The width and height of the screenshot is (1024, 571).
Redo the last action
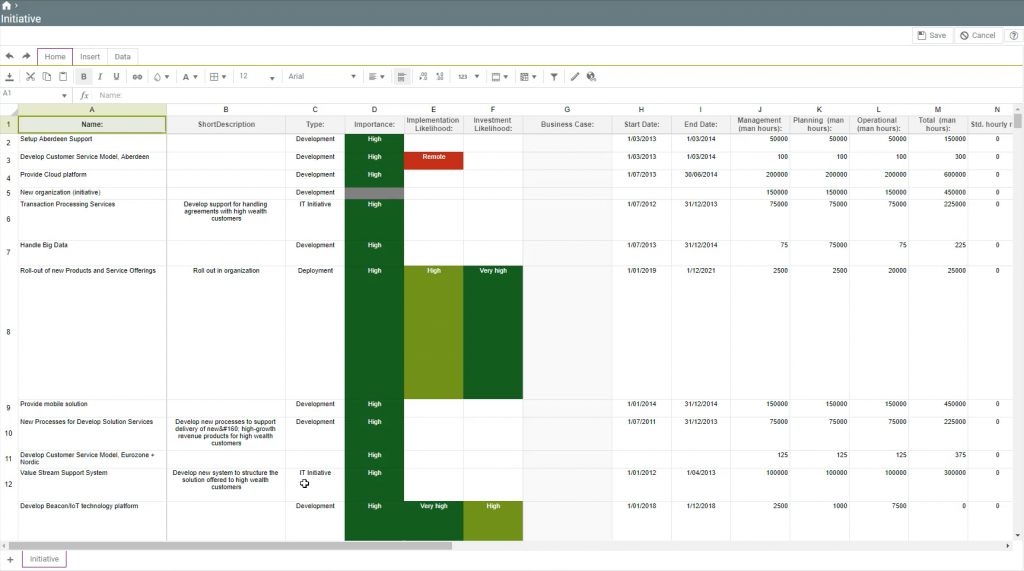tap(26, 56)
